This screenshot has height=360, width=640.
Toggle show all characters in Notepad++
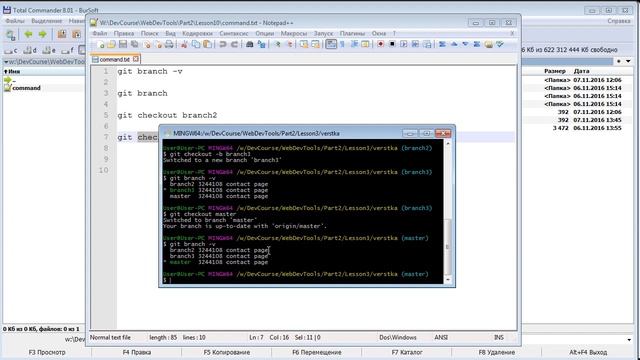tap(342, 44)
